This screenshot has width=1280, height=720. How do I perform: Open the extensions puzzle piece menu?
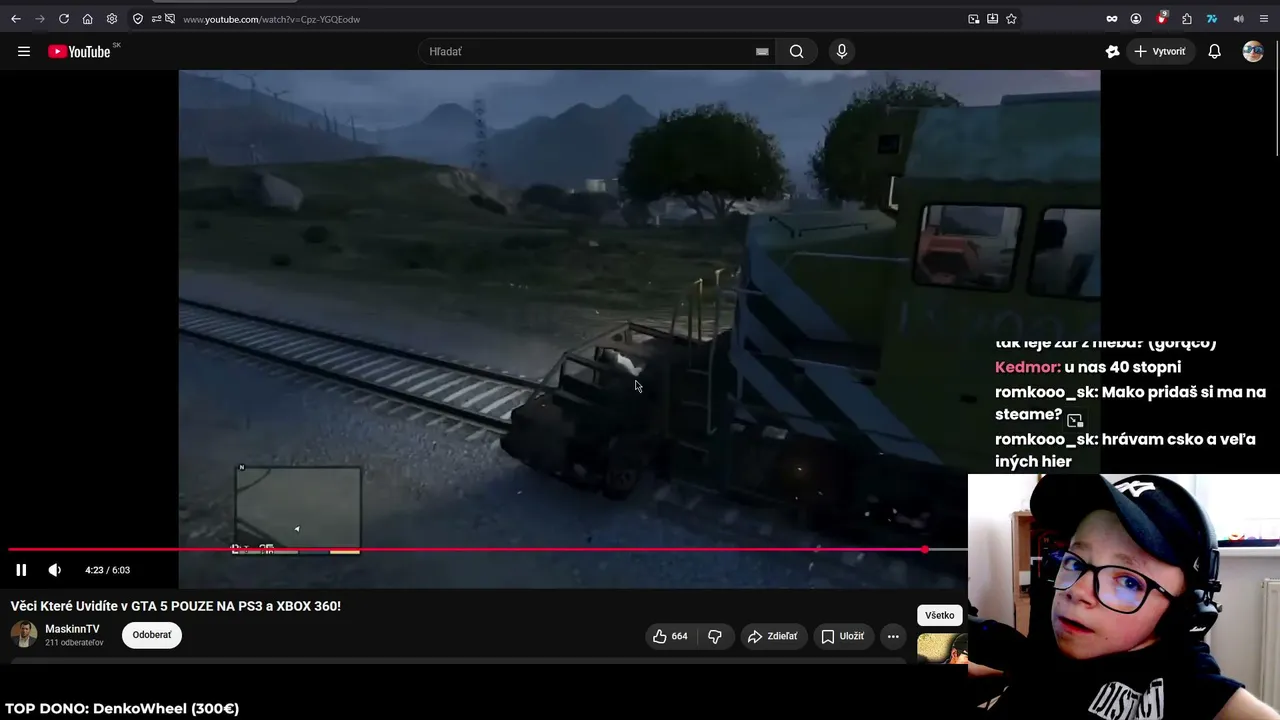pos(1187,19)
